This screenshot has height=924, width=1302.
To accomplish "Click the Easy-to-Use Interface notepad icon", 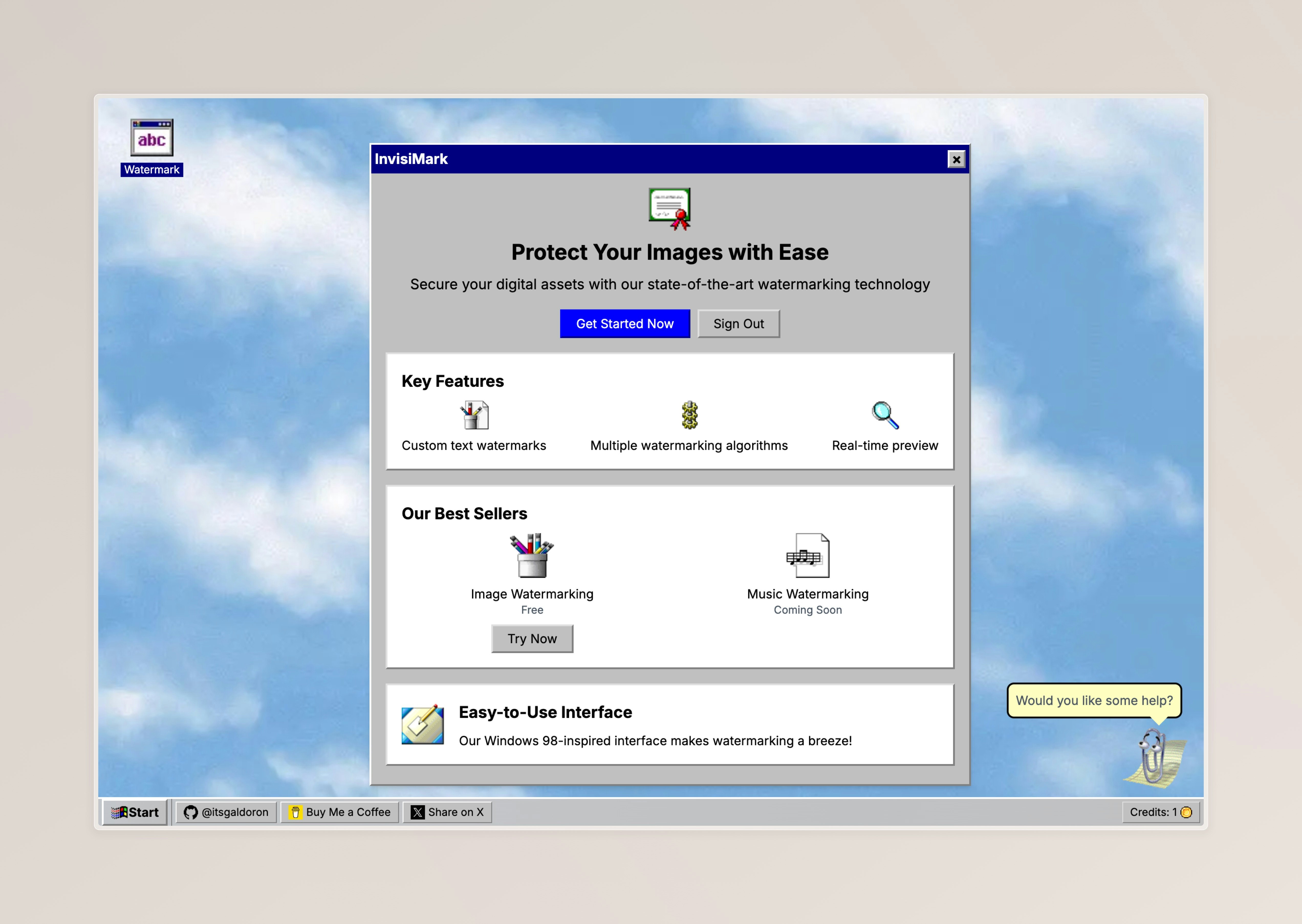I will point(423,724).
